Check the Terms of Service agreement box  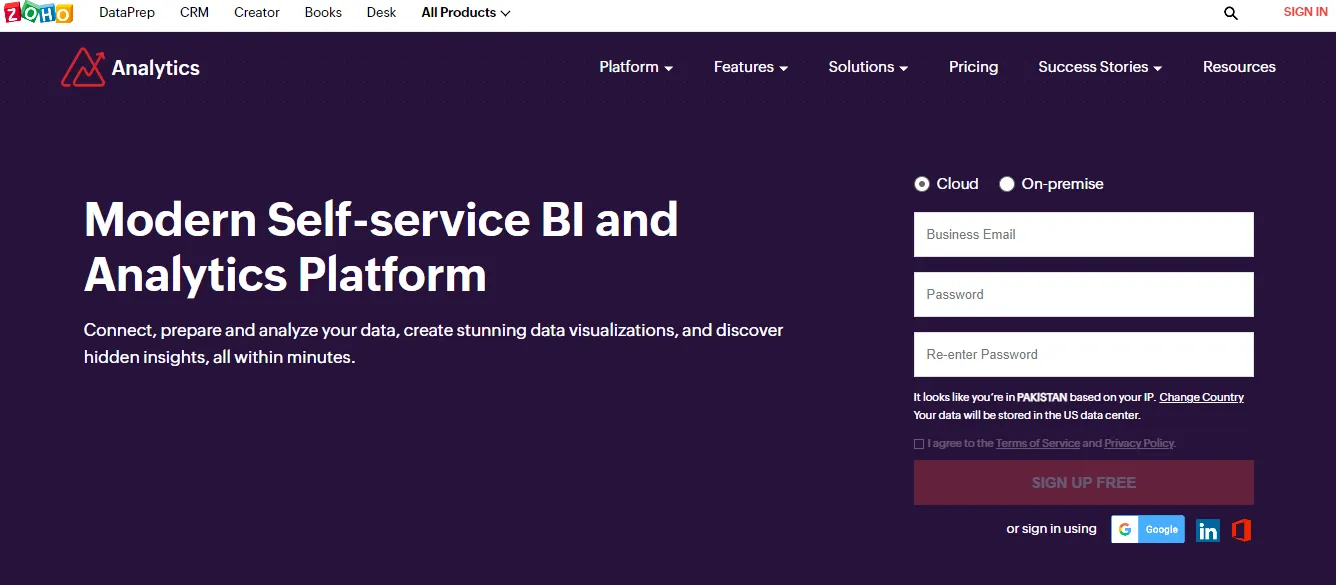[x=919, y=444]
